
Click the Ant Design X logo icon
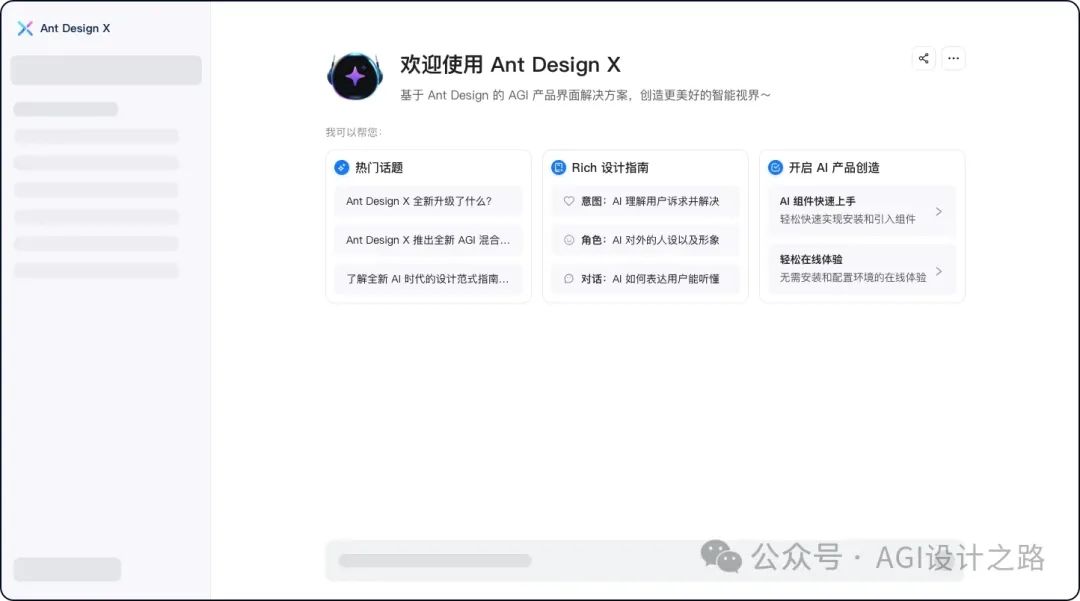click(x=25, y=28)
